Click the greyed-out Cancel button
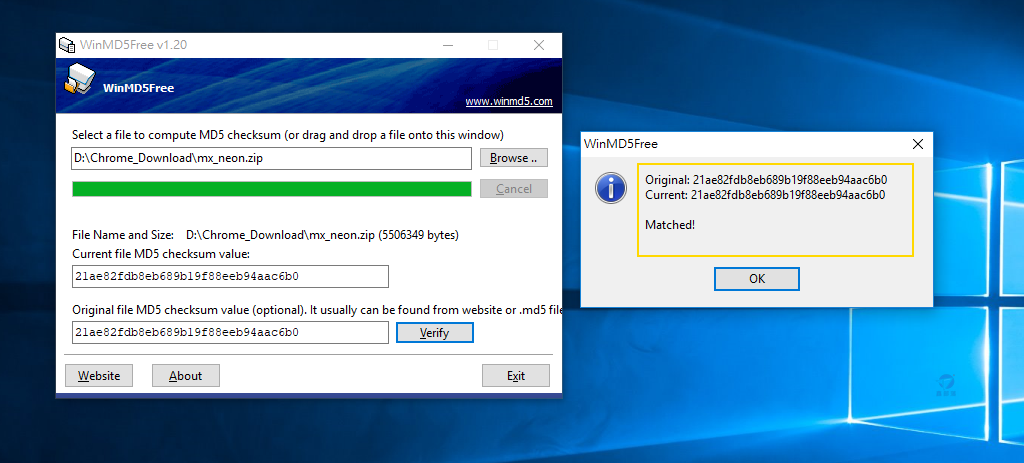Image resolution: width=1024 pixels, height=463 pixels. 513,189
